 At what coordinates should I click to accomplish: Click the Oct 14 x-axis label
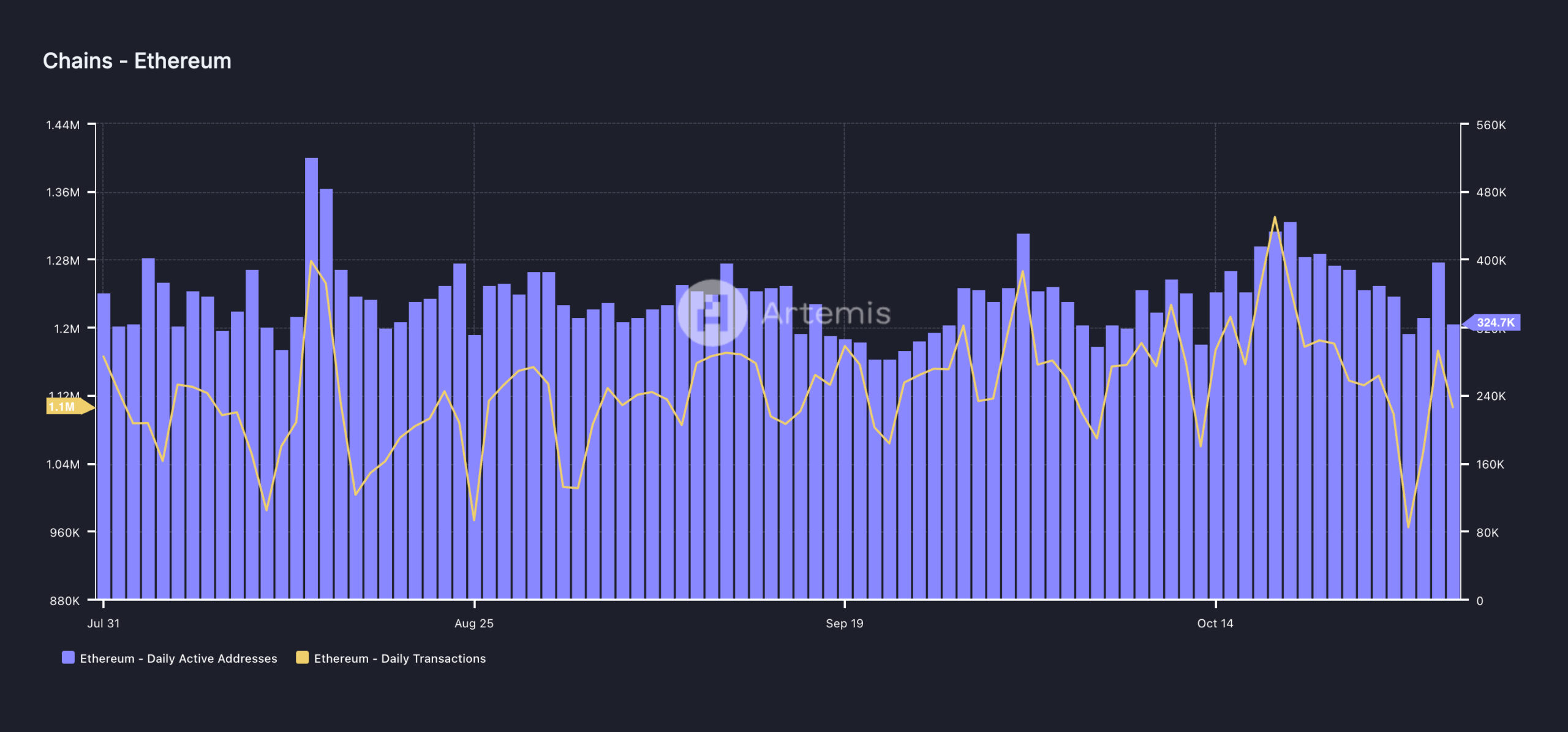1215,624
